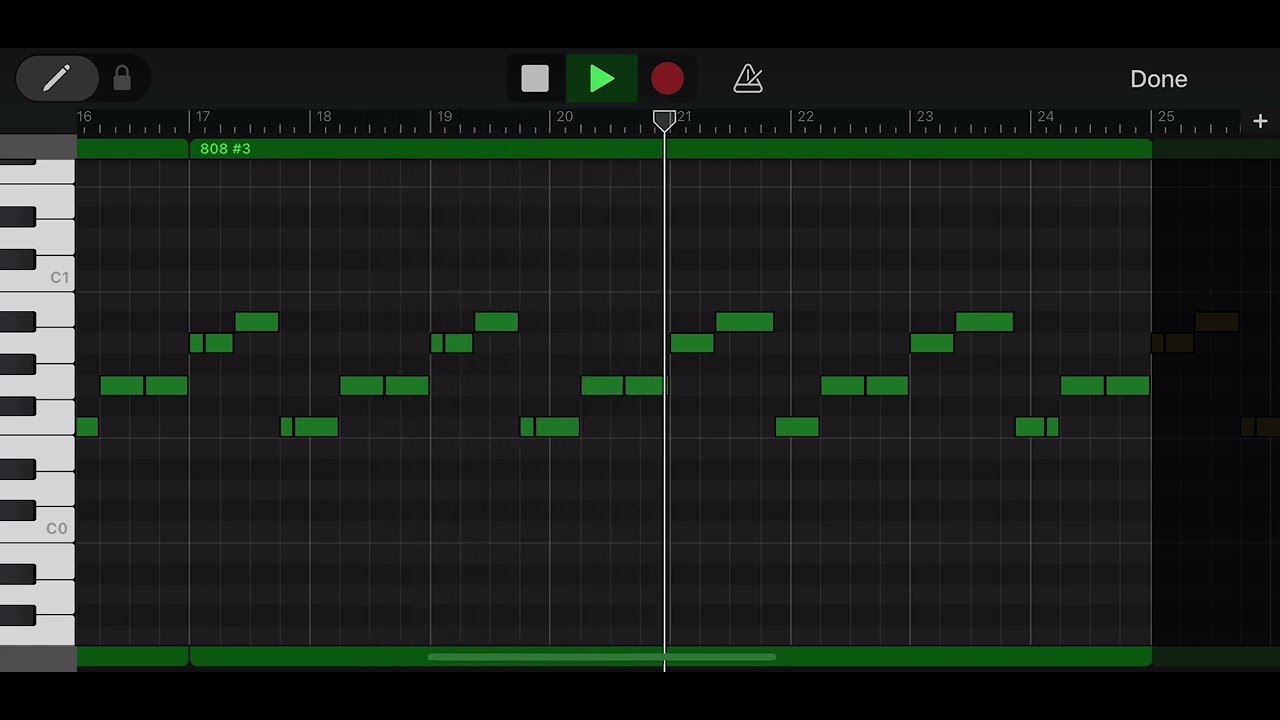Select the playhead handle on the ruler
This screenshot has height=720, width=1280.
pos(664,121)
